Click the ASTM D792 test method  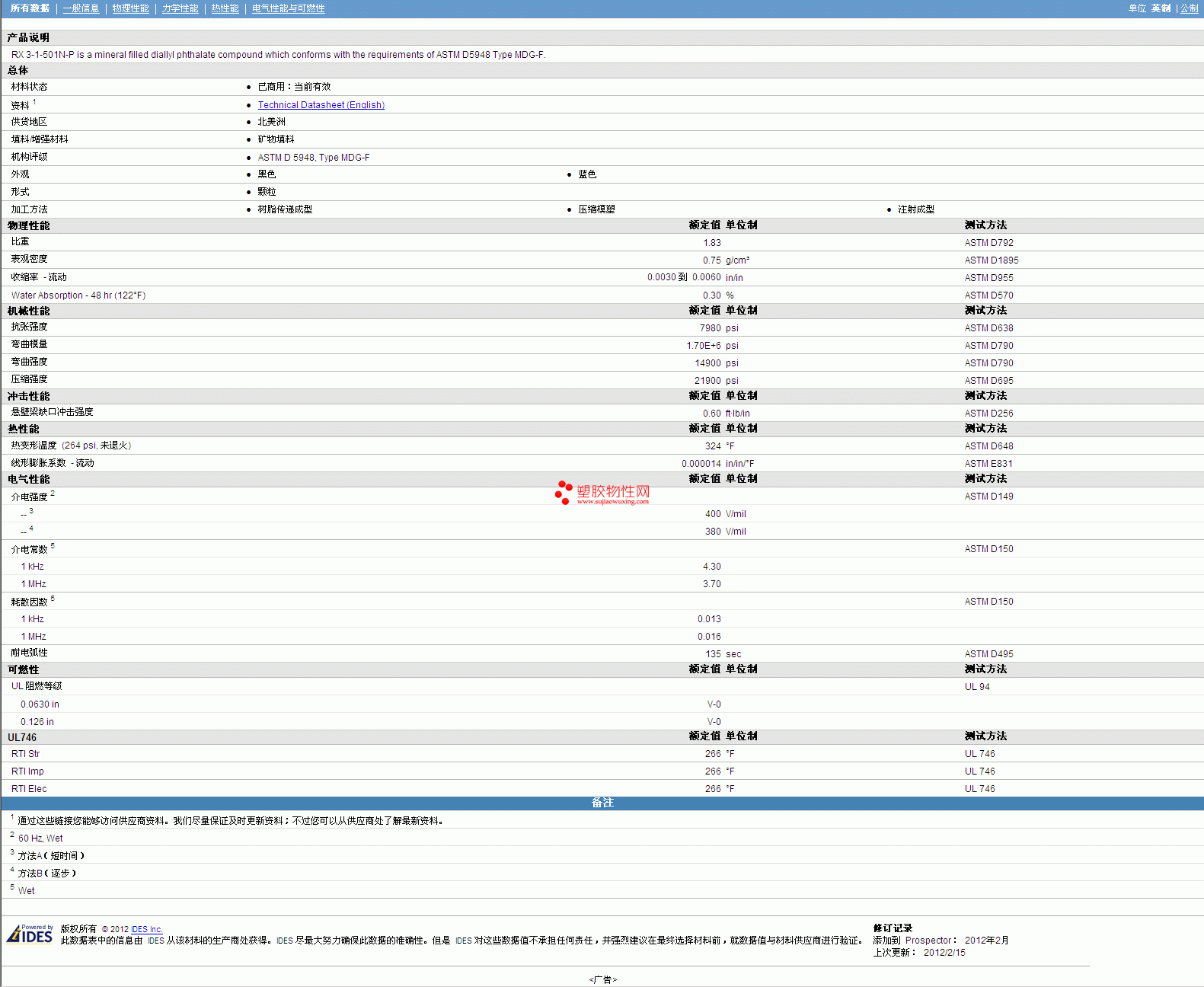tap(988, 243)
